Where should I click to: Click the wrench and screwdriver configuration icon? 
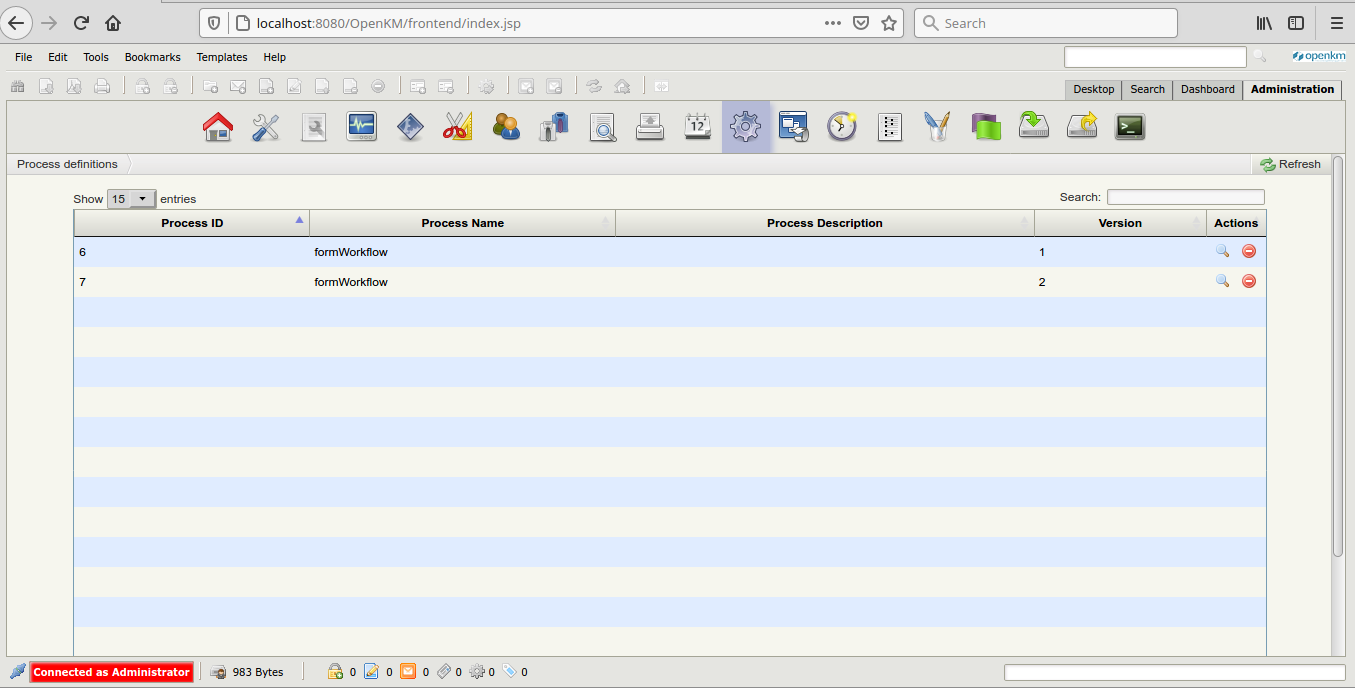pos(265,127)
